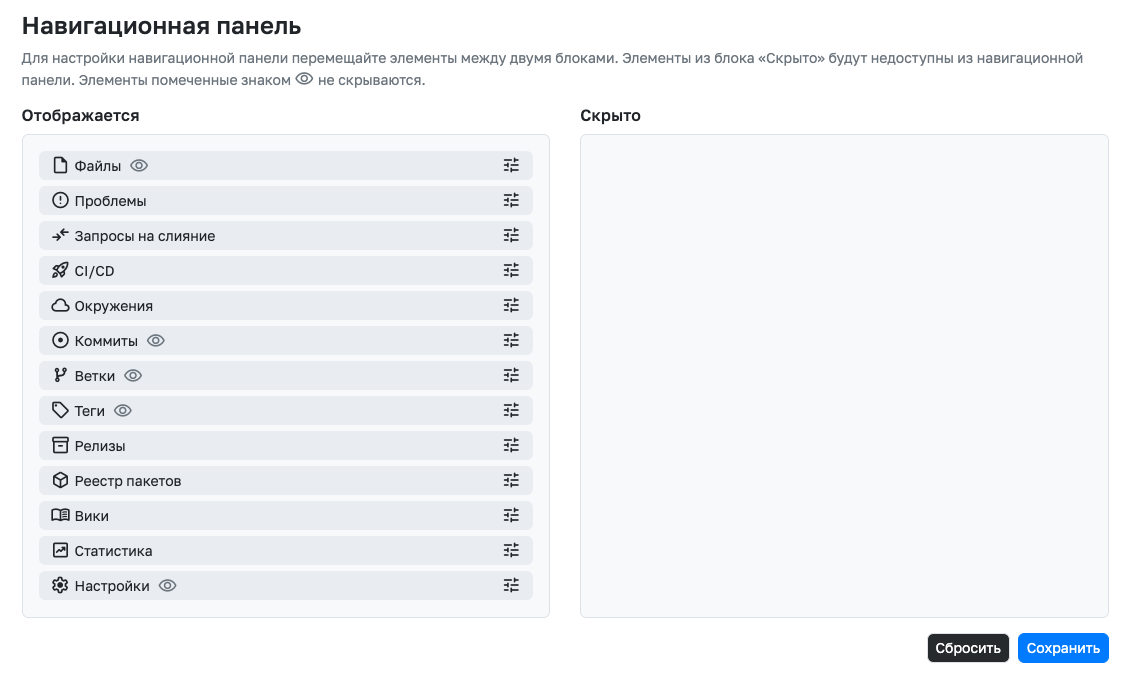Image resolution: width=1124 pixels, height=678 pixels.
Task: Click the chart icon beside Статистика
Action: click(60, 551)
